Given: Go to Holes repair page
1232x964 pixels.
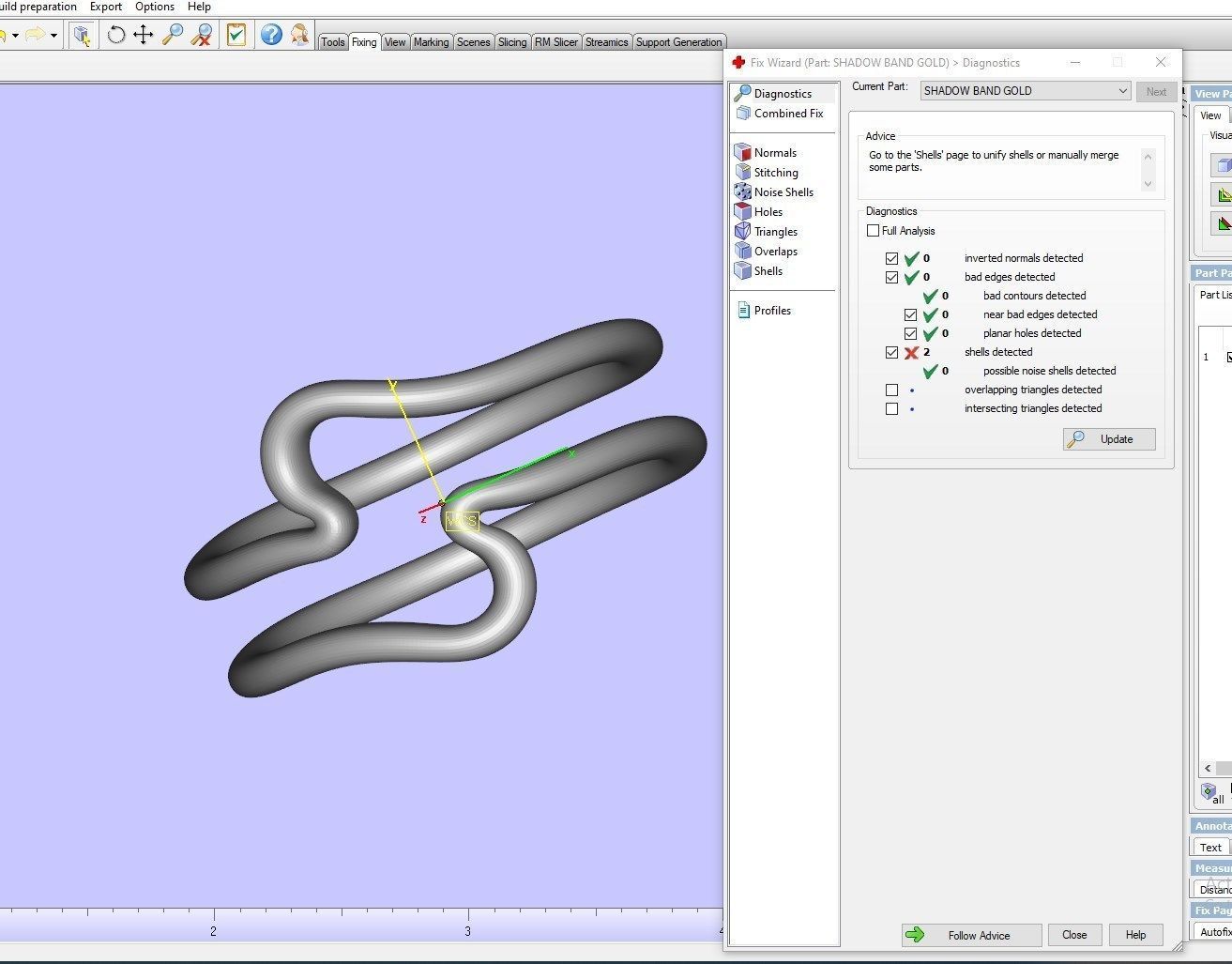Looking at the screenshot, I should coord(768,212).
